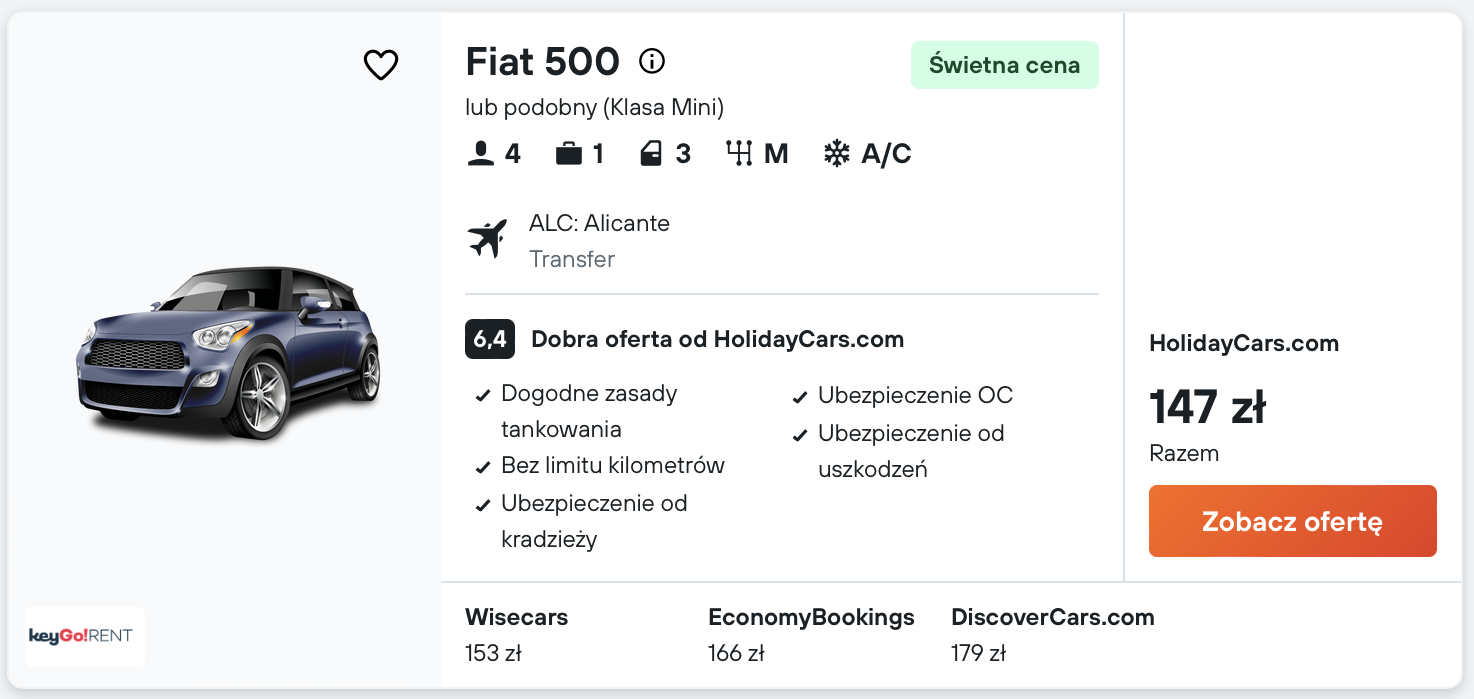Click the passenger seats icon

click(x=481, y=154)
